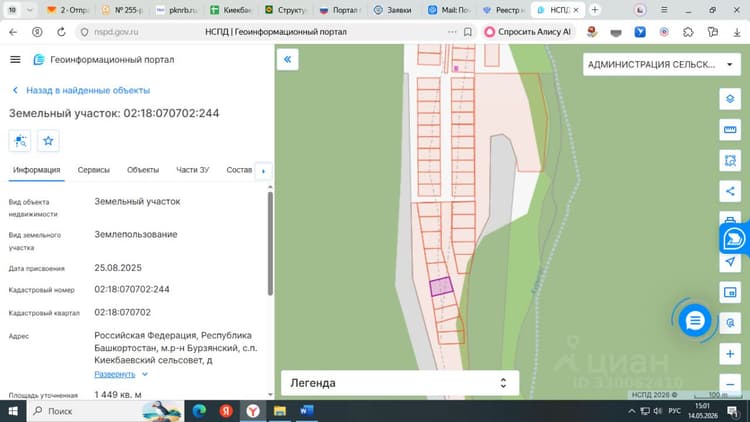Open the hamburger menu of the portal

(15, 59)
